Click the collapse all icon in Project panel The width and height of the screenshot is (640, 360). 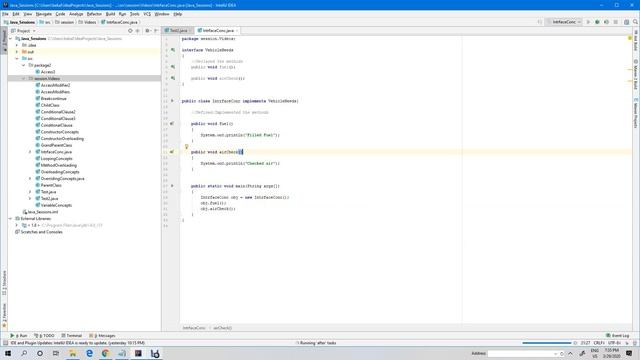[138, 31]
